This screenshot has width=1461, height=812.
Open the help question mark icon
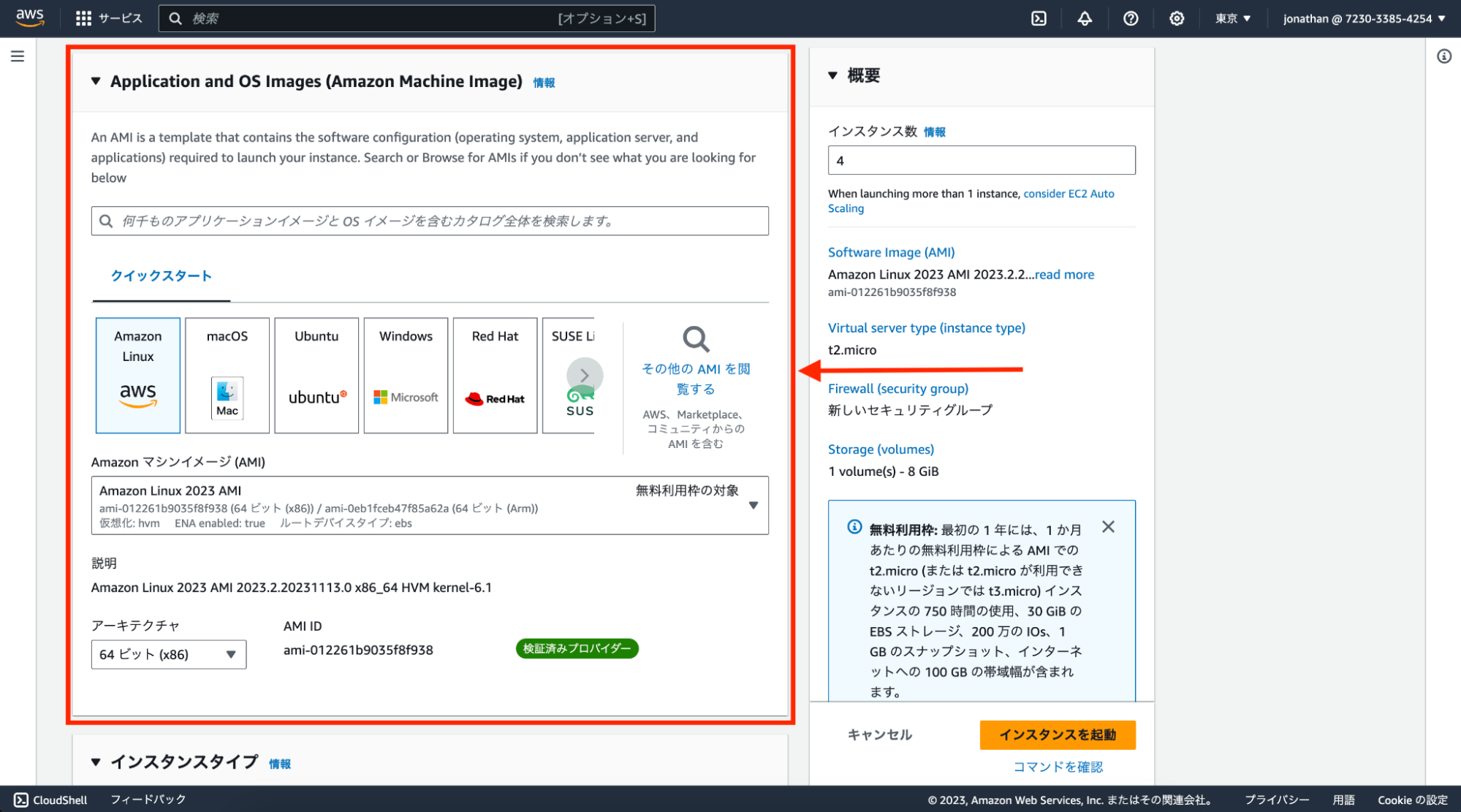[1131, 18]
